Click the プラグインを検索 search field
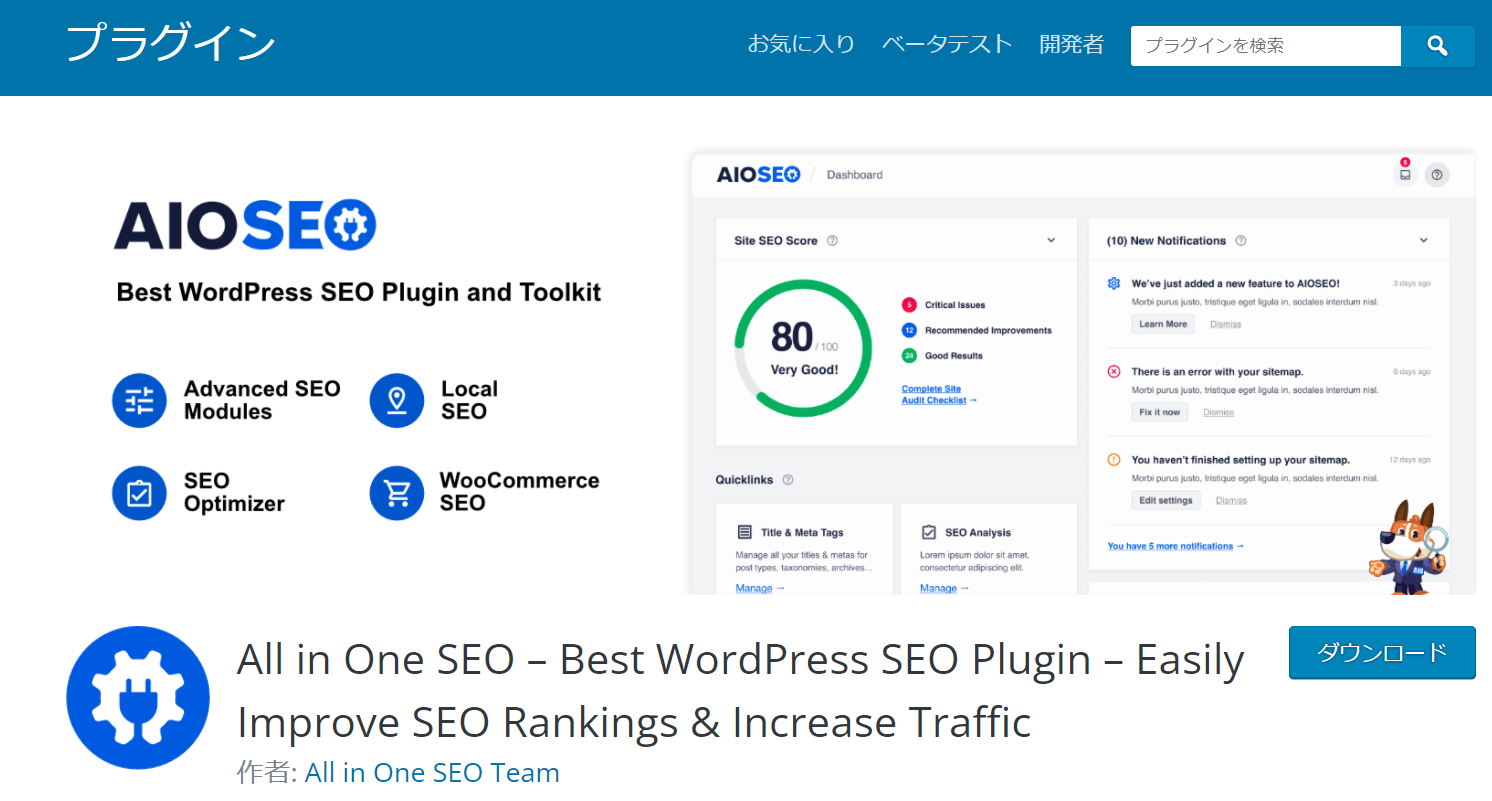The height and width of the screenshot is (801, 1492). [1266, 46]
